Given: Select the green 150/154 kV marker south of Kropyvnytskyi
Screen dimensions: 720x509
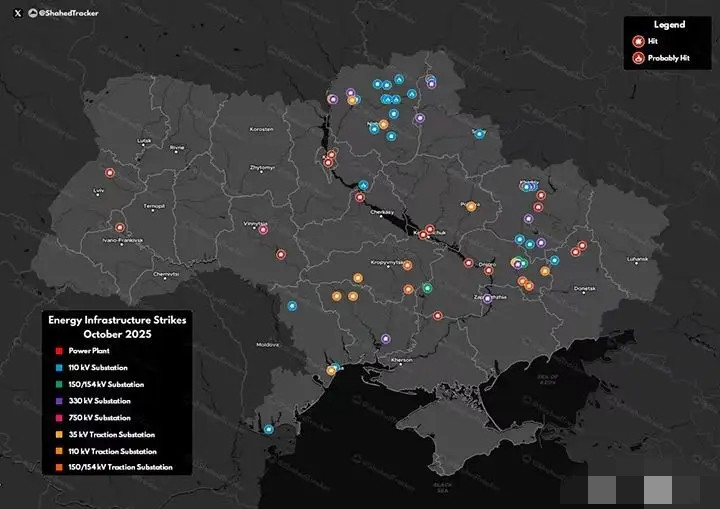Looking at the screenshot, I should point(428,288).
